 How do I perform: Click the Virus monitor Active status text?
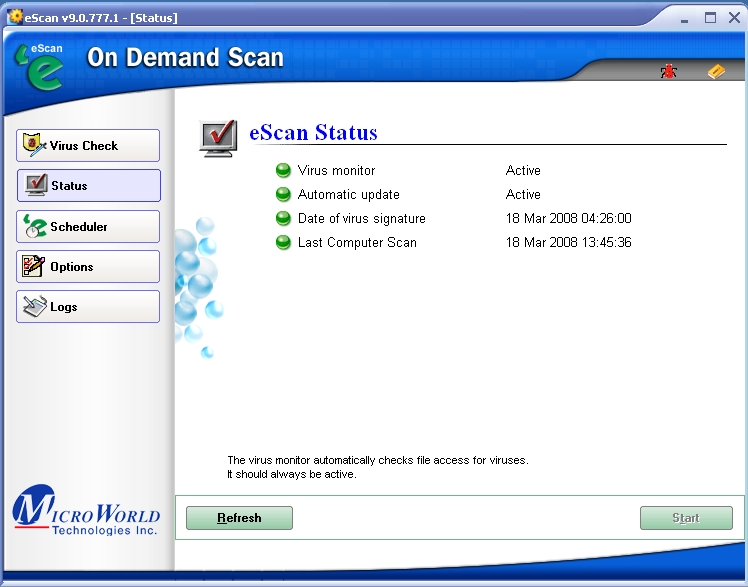click(x=523, y=171)
